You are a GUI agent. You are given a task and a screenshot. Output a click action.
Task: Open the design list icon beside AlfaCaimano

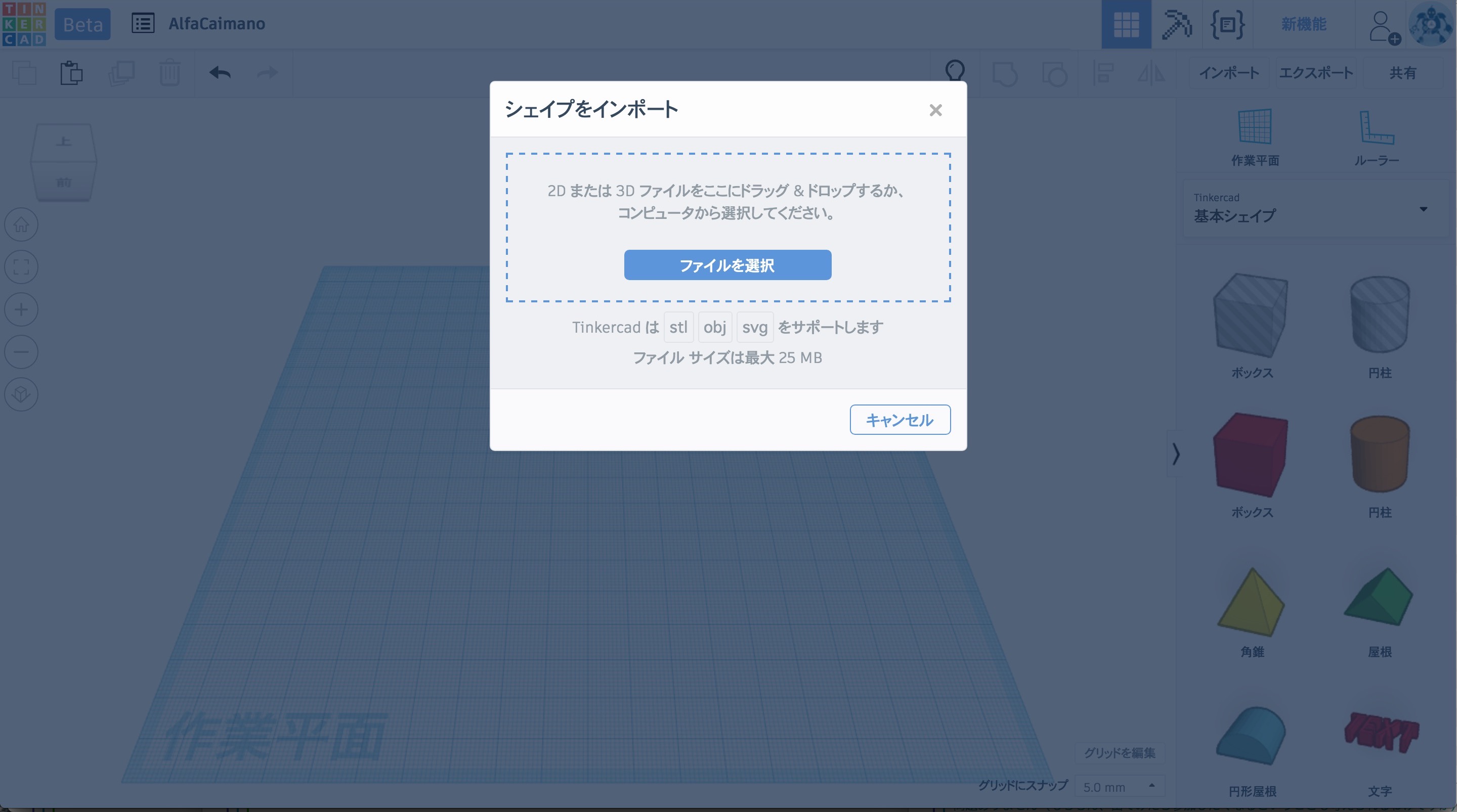tap(143, 24)
